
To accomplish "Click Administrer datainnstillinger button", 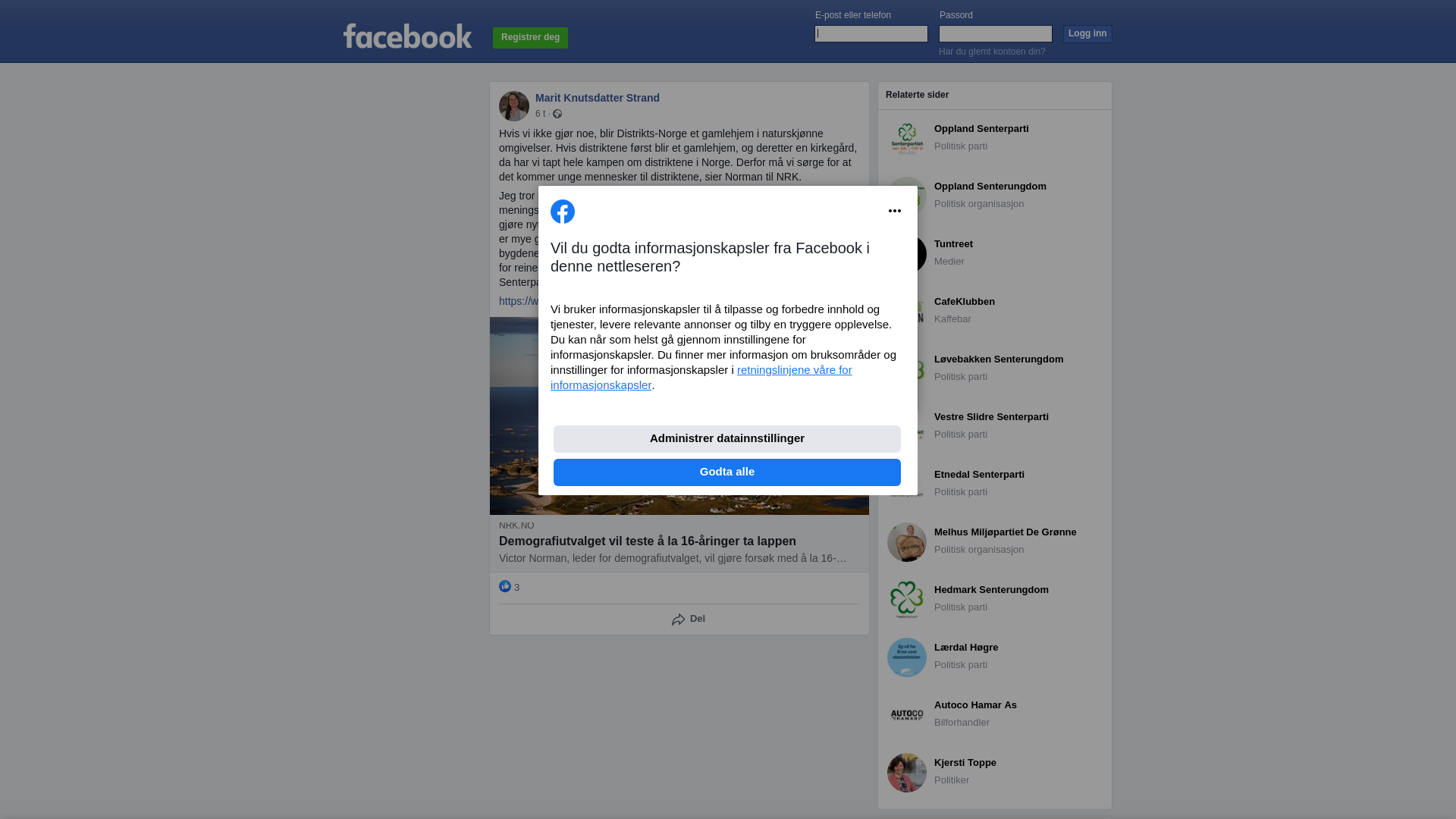I will 727,439.
